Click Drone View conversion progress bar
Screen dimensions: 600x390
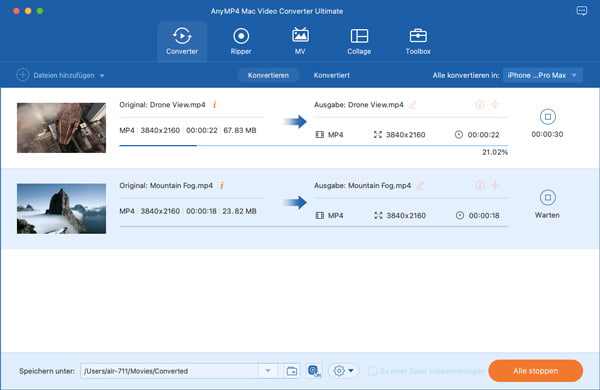(313, 145)
